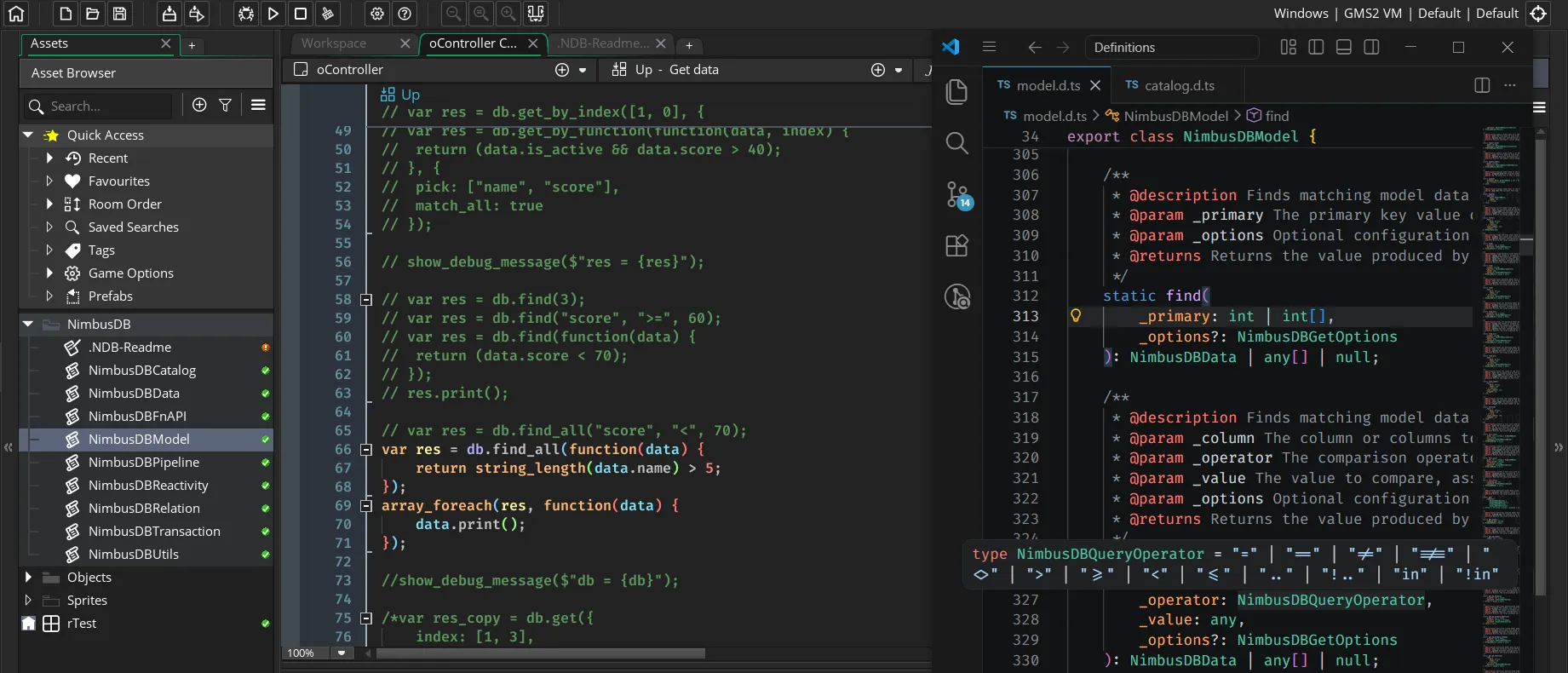Toggle the VS Code bottom panel

click(x=1344, y=47)
